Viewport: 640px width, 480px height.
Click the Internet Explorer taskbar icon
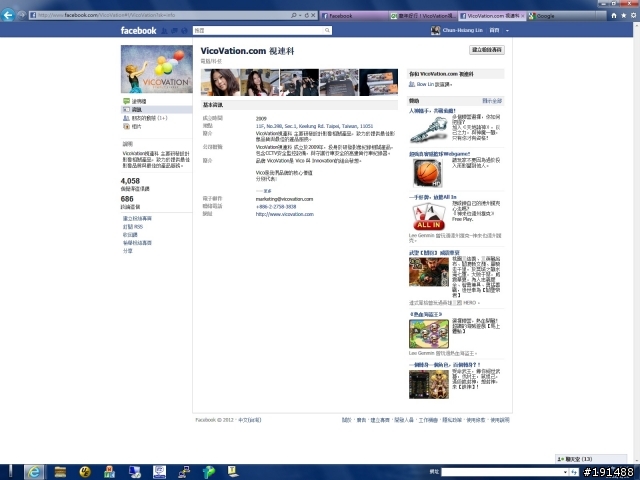tap(34, 472)
